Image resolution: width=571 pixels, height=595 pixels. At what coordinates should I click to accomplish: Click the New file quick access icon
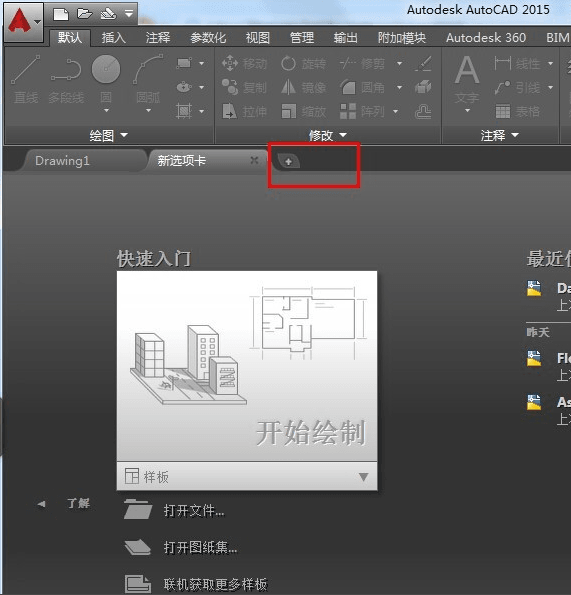(61, 14)
